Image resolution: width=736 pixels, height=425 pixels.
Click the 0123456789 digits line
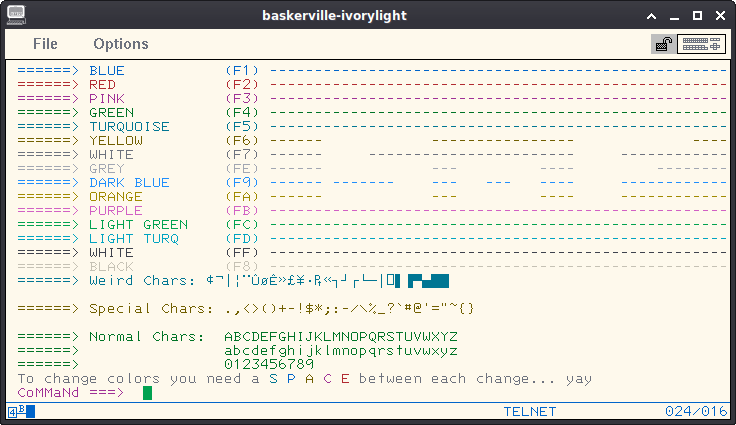(269, 364)
